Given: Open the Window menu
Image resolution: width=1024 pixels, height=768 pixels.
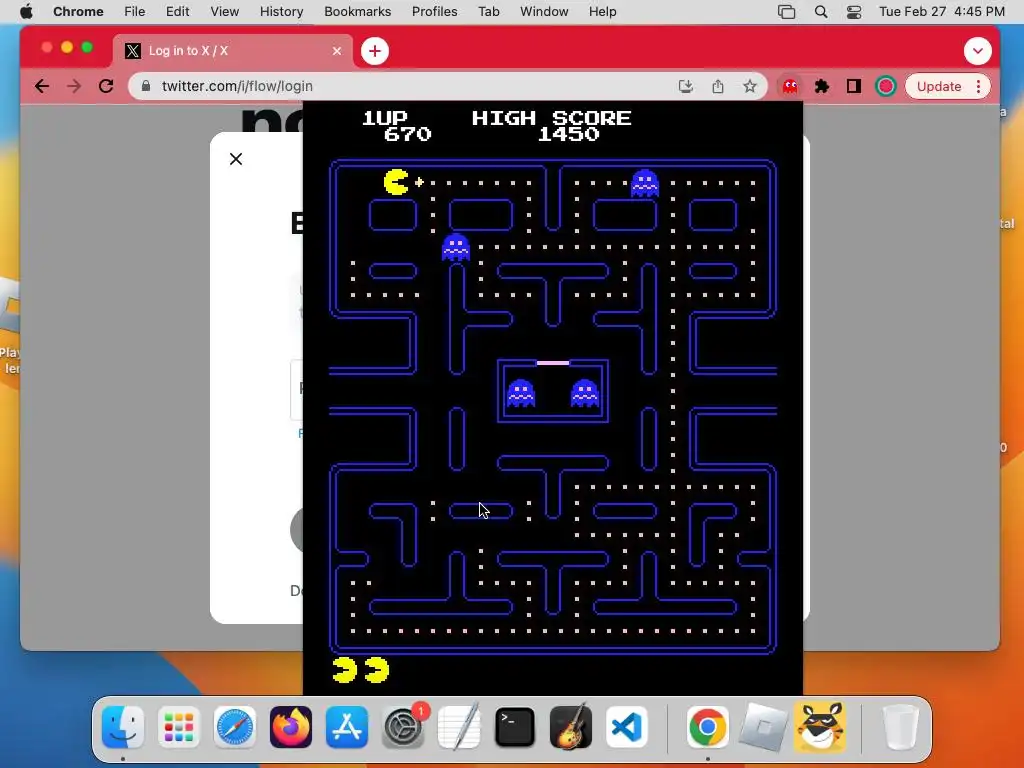Looking at the screenshot, I should tap(544, 12).
